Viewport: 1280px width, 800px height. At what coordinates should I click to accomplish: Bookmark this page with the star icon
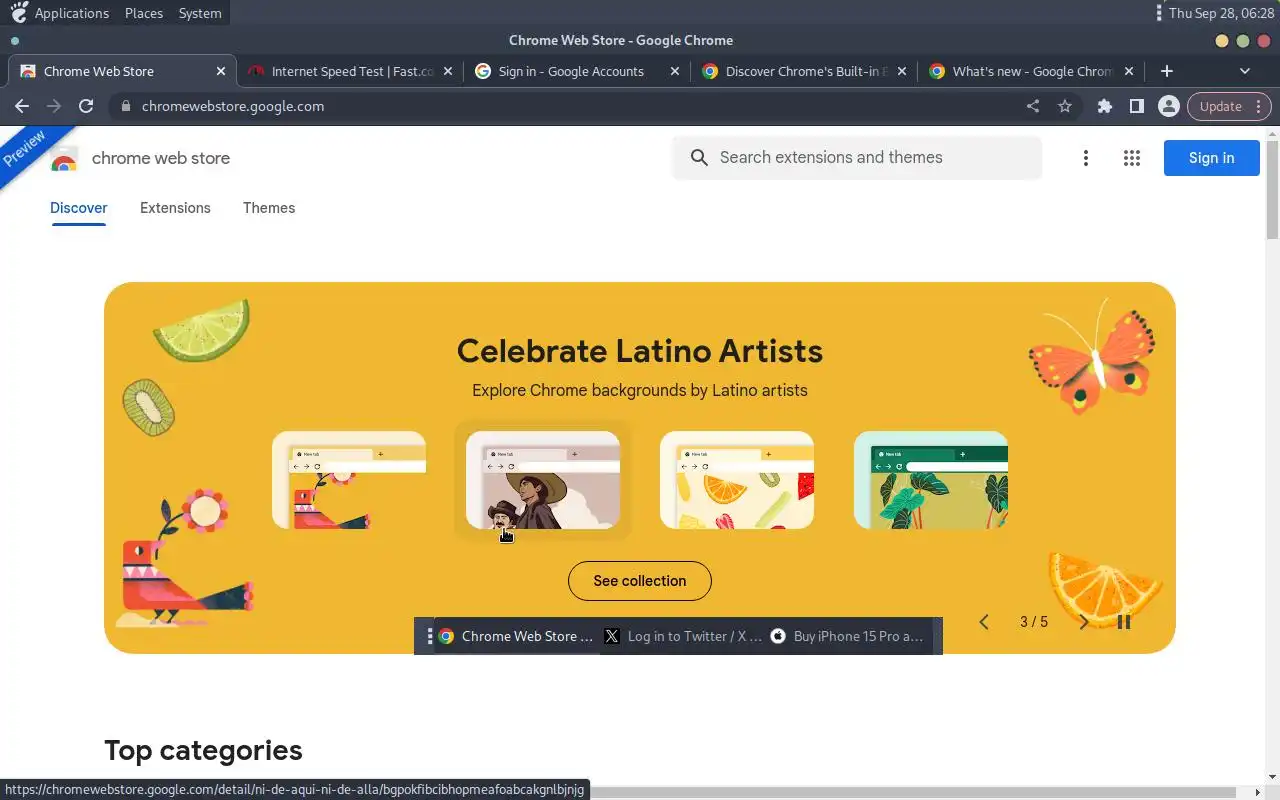pyautogui.click(x=1065, y=106)
